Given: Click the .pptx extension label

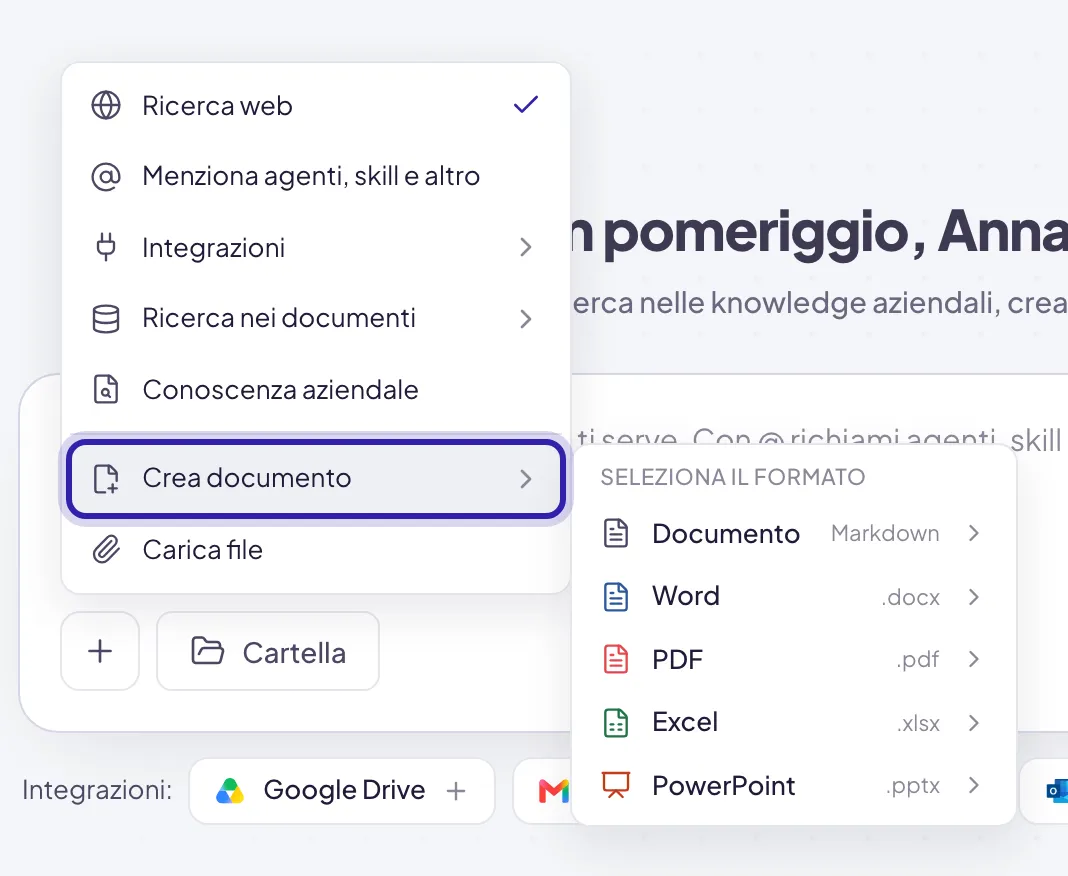Looking at the screenshot, I should tap(913, 786).
